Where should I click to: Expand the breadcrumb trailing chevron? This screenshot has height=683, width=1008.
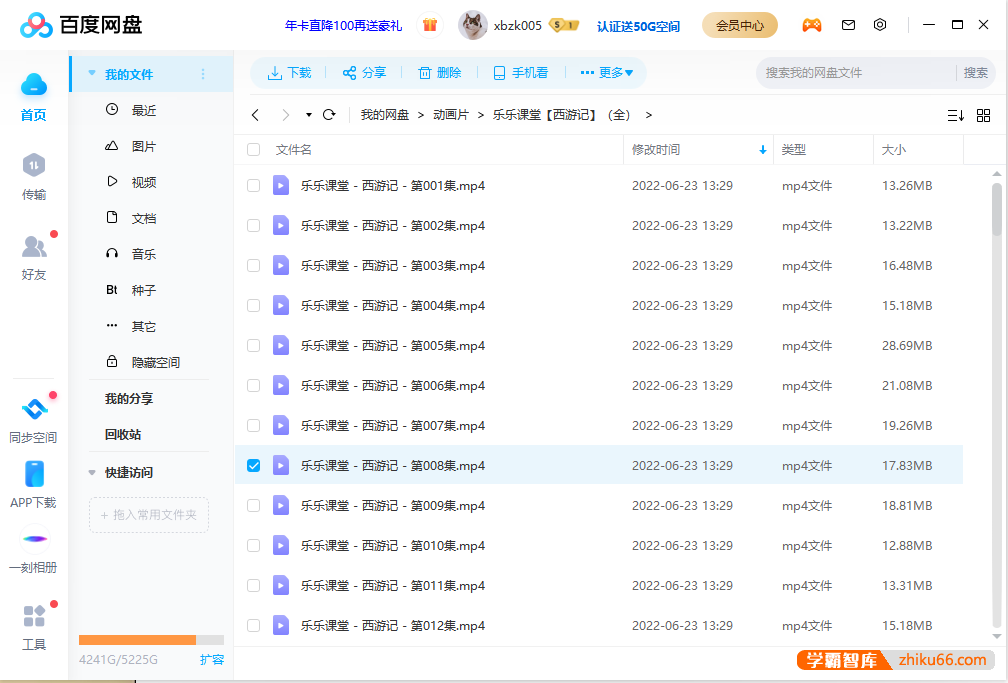pyautogui.click(x=649, y=115)
